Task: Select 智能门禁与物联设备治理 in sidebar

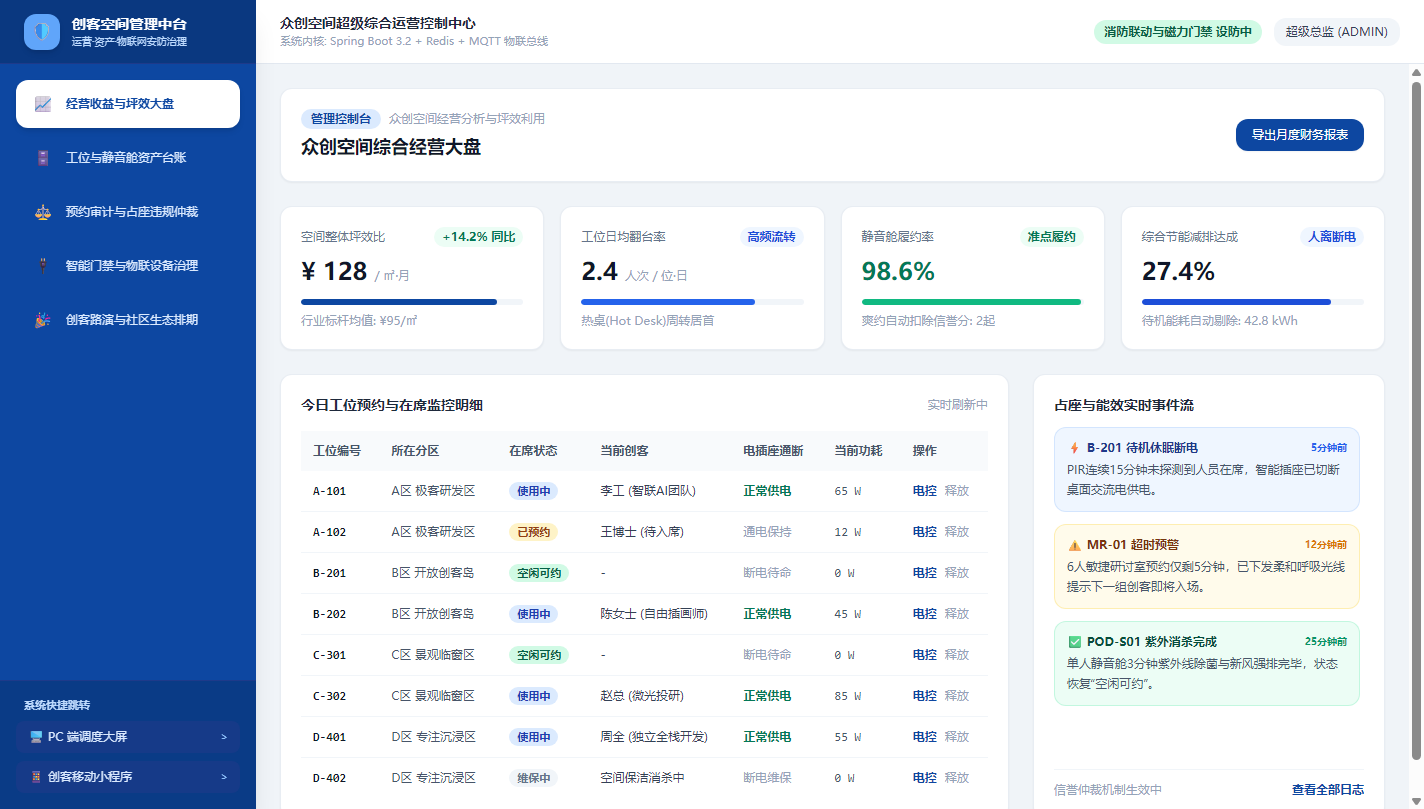Action: 128,266
